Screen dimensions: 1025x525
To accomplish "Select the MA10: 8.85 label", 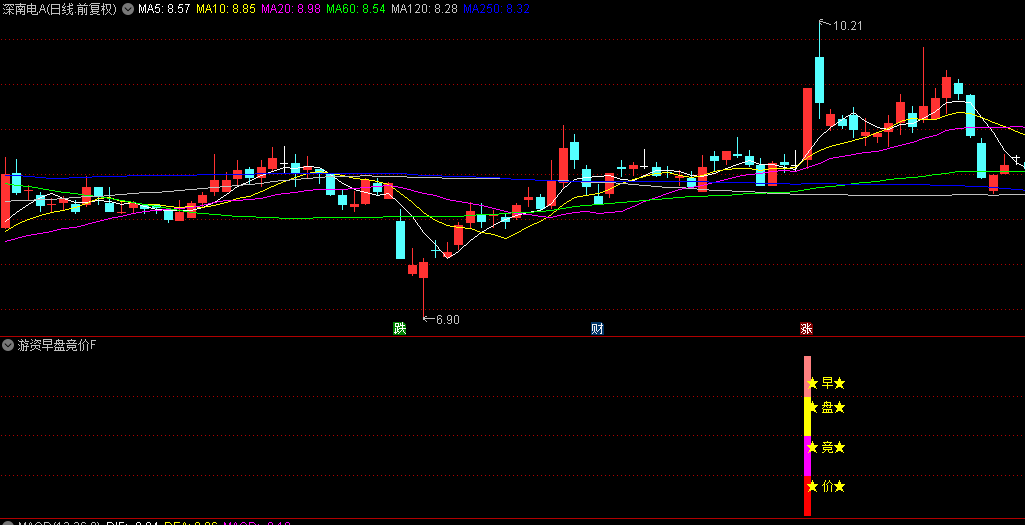I will pos(226,9).
